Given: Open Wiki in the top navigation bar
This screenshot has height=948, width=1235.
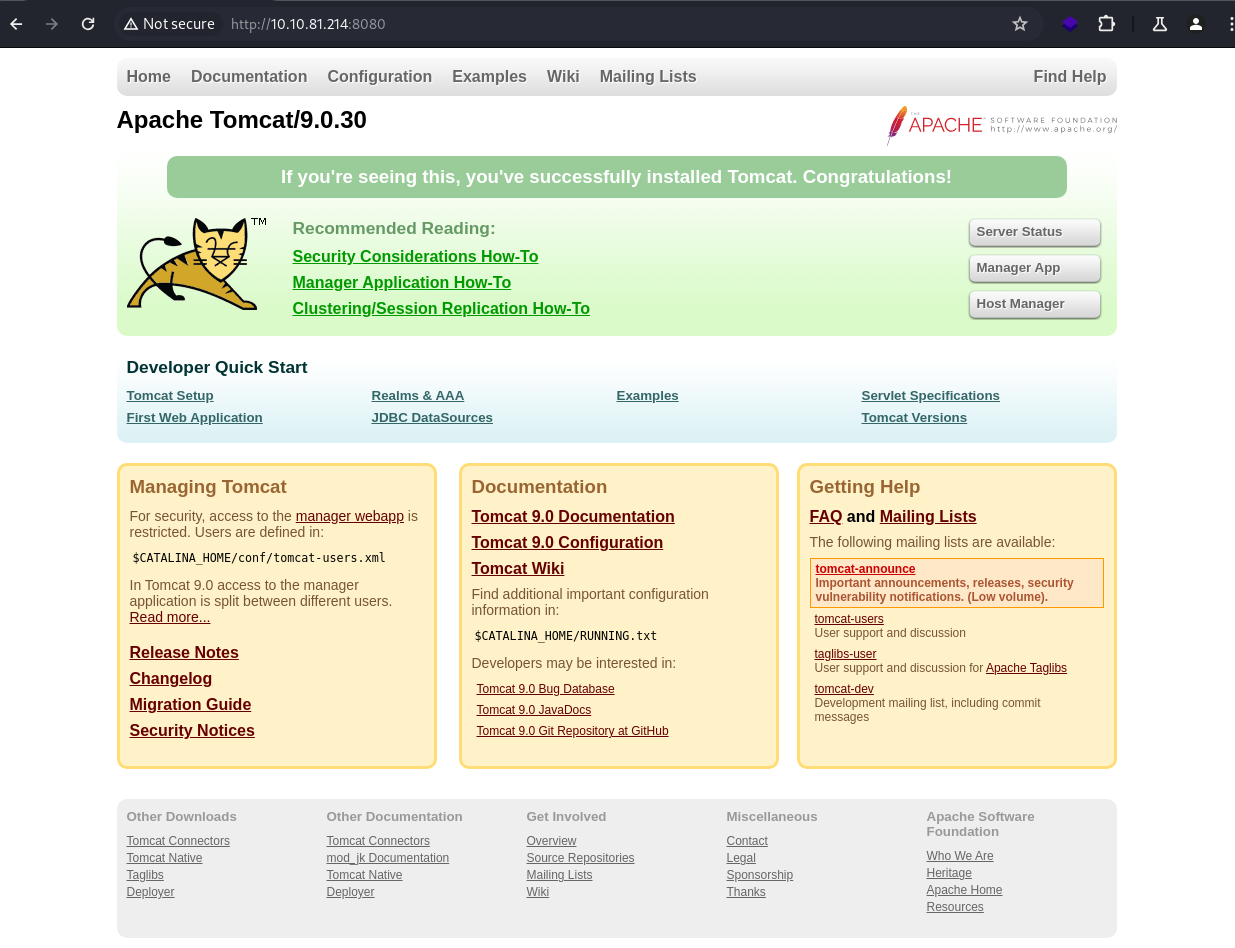Looking at the screenshot, I should click(x=563, y=77).
